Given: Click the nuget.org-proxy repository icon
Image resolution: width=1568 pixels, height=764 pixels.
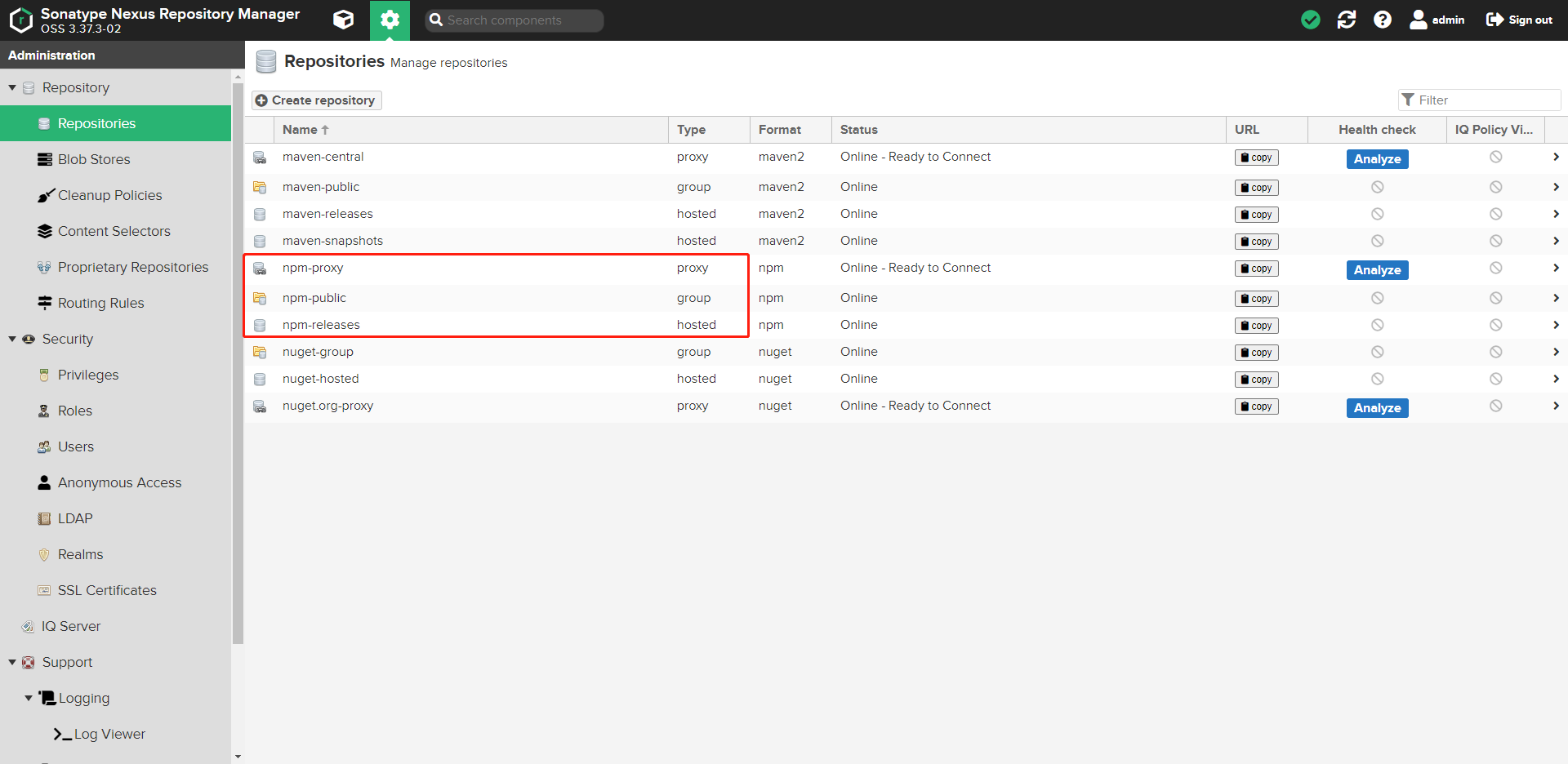Looking at the screenshot, I should click(x=260, y=406).
